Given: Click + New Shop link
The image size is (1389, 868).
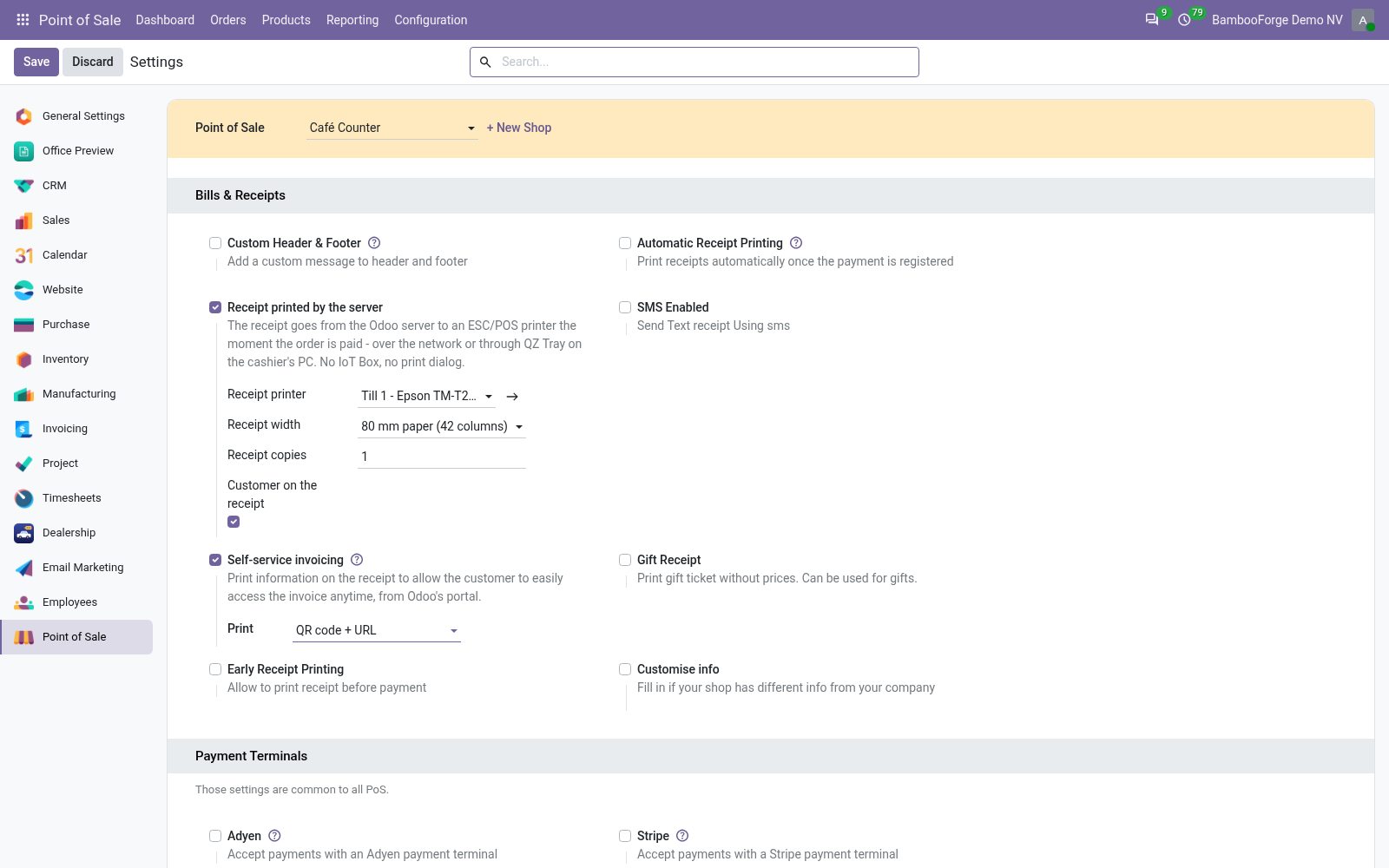Looking at the screenshot, I should click(519, 128).
